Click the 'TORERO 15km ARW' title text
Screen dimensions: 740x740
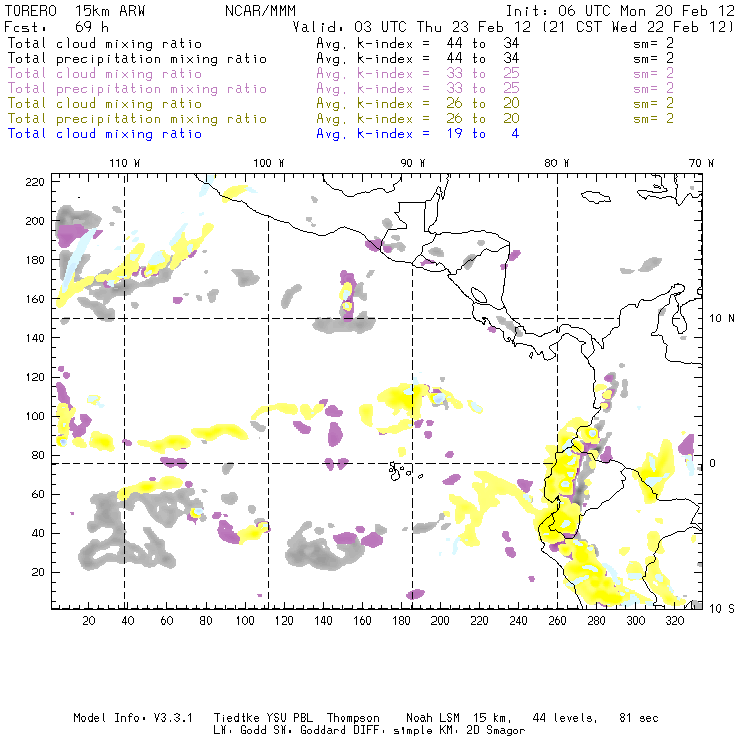pos(75,11)
